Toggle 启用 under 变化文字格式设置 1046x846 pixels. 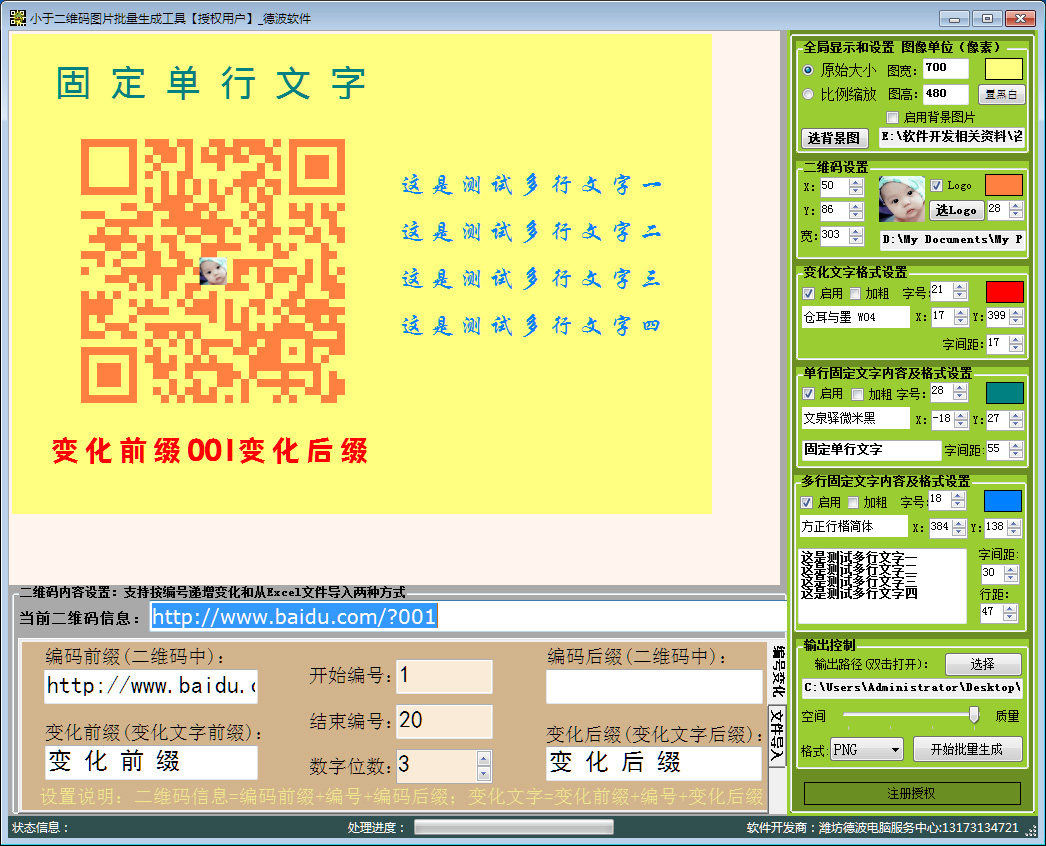click(x=809, y=293)
